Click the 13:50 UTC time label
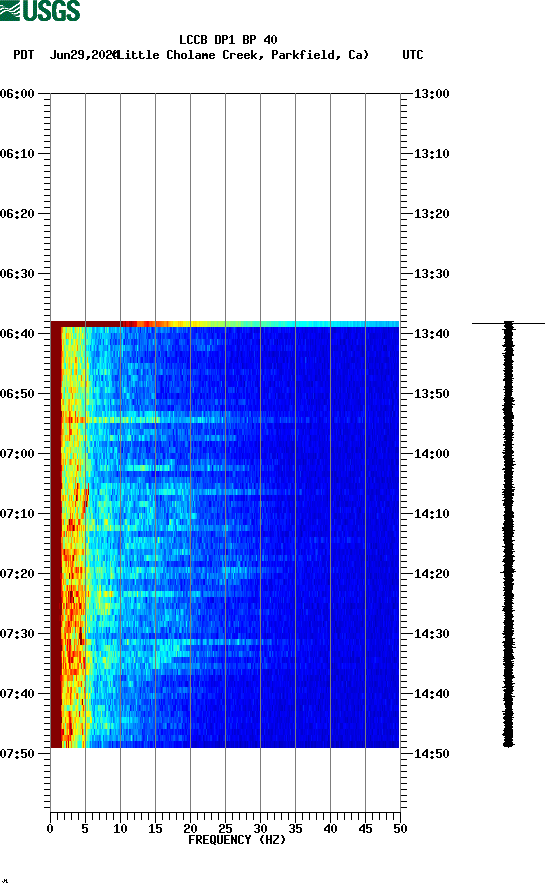Image resolution: width=552 pixels, height=892 pixels. (x=431, y=394)
